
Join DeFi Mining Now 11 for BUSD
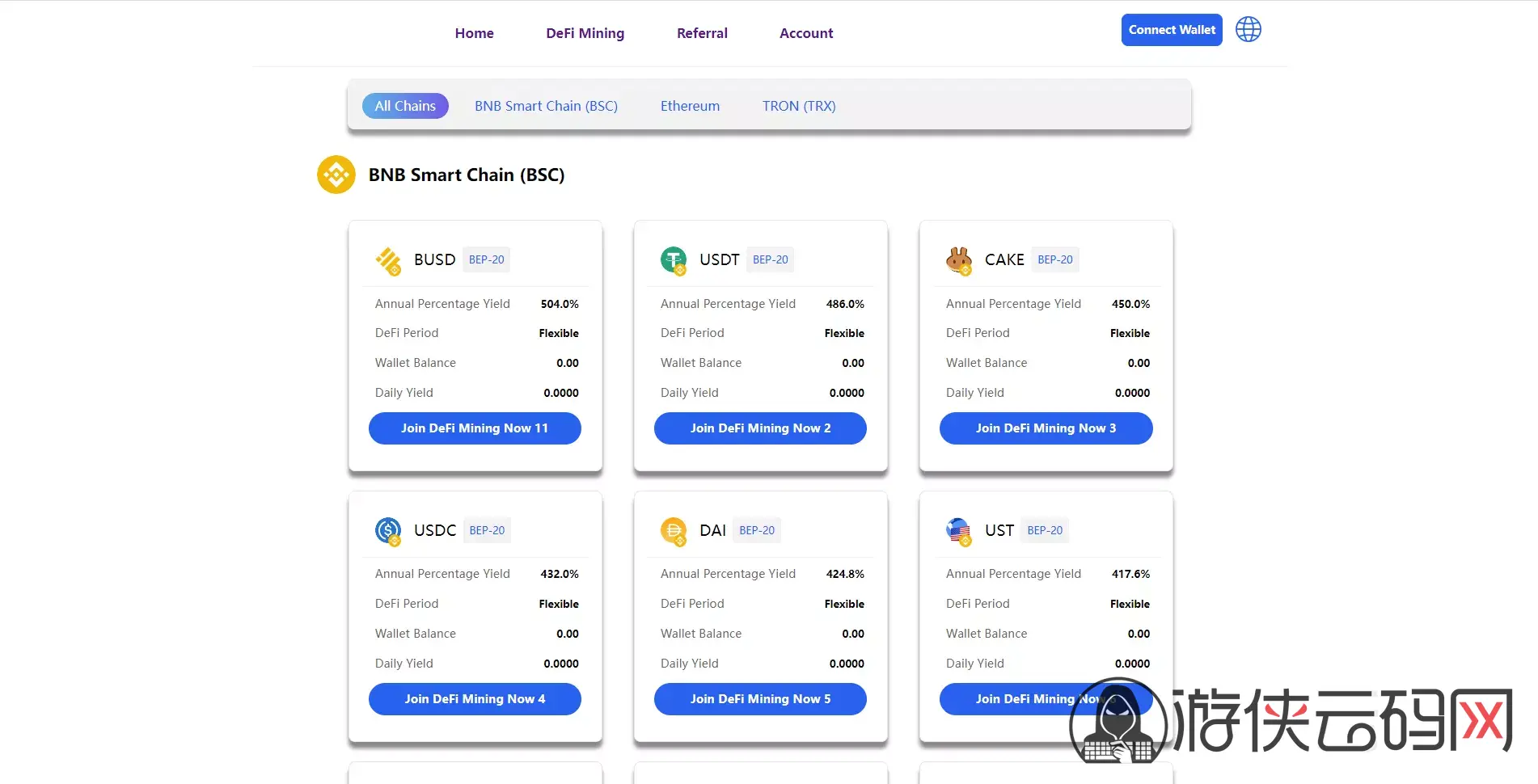pos(475,428)
